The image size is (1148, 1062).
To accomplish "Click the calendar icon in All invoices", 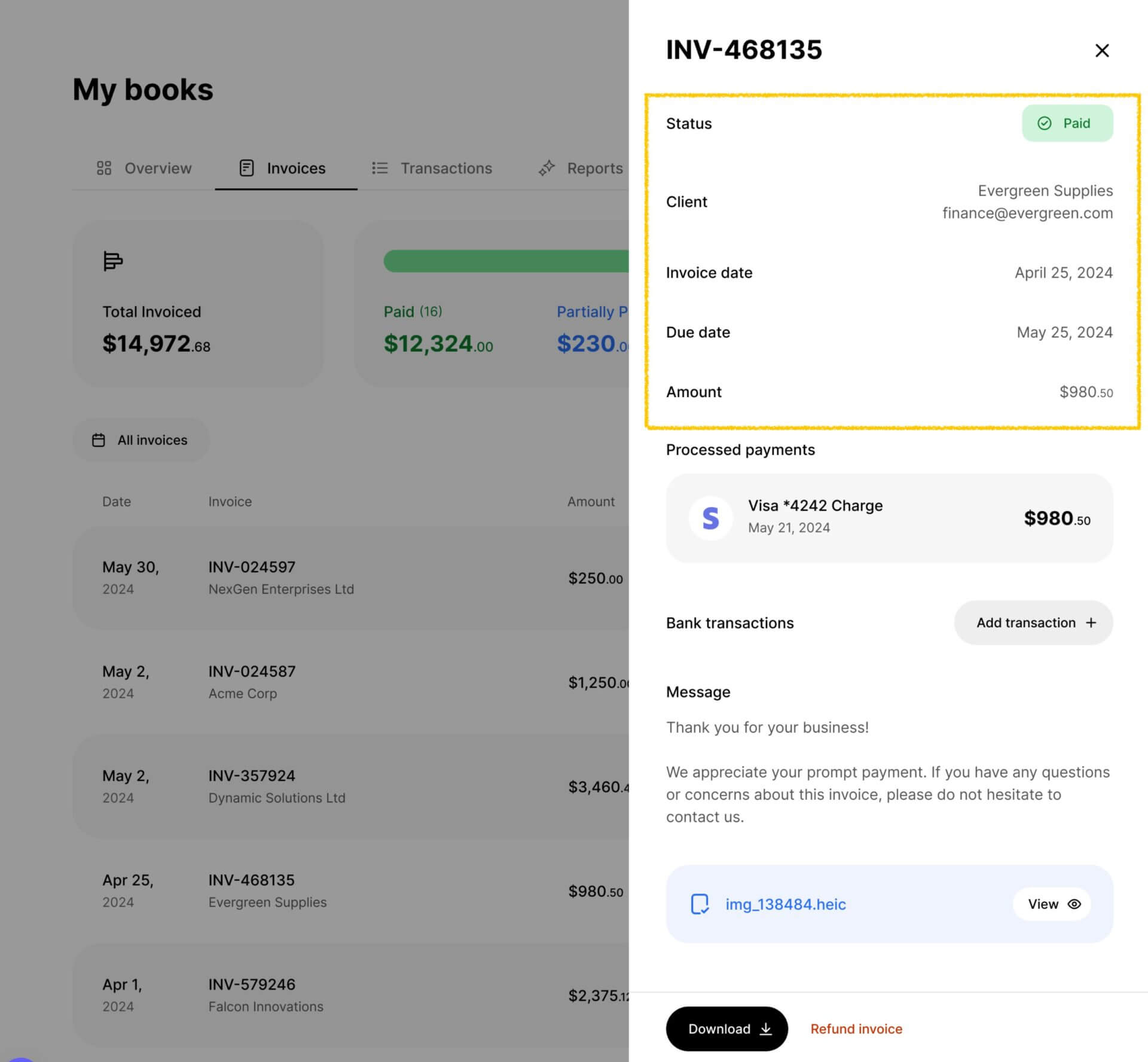I will [99, 440].
